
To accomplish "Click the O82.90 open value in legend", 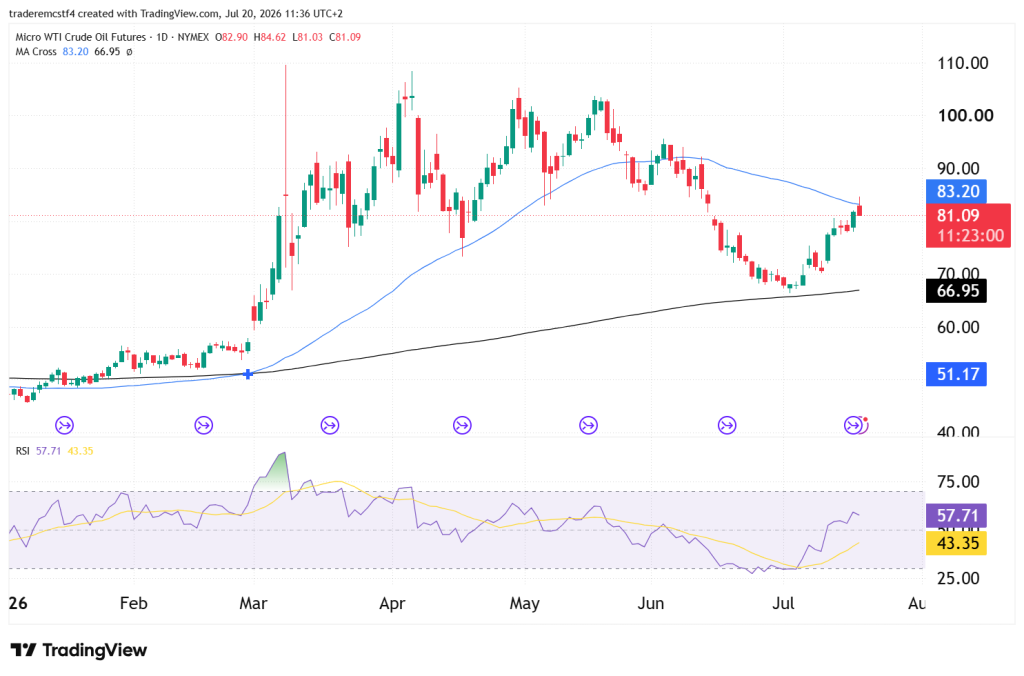I will (x=231, y=37).
